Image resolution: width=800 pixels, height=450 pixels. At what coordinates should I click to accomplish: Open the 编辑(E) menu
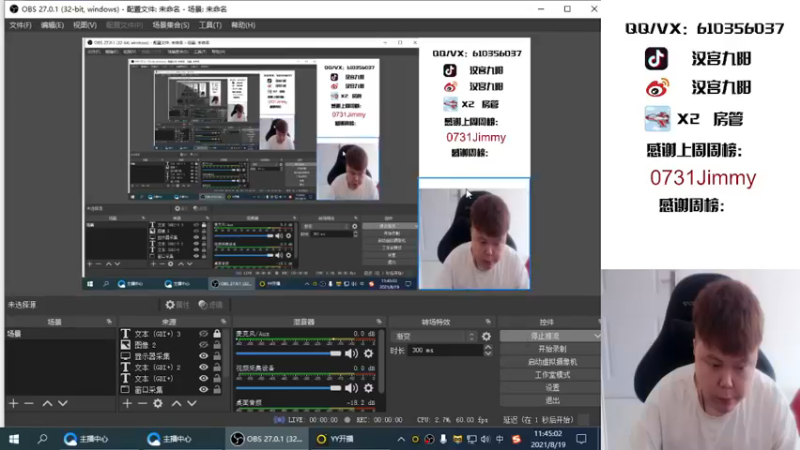(x=52, y=25)
